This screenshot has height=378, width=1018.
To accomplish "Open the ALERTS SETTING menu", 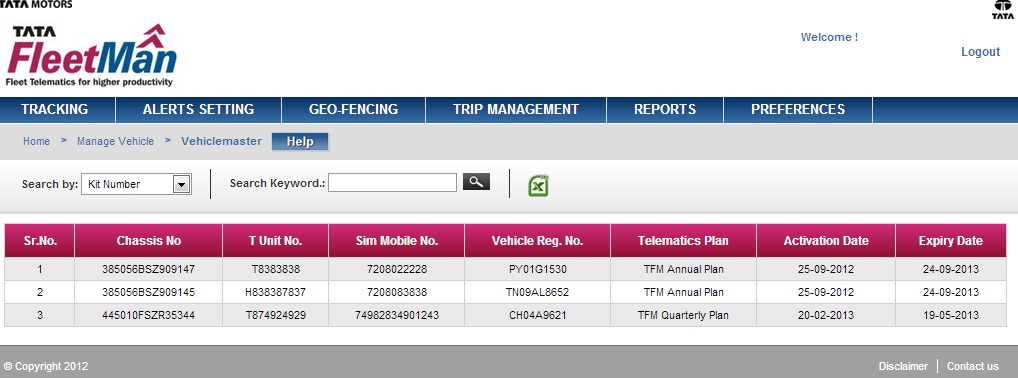I will pyautogui.click(x=199, y=110).
